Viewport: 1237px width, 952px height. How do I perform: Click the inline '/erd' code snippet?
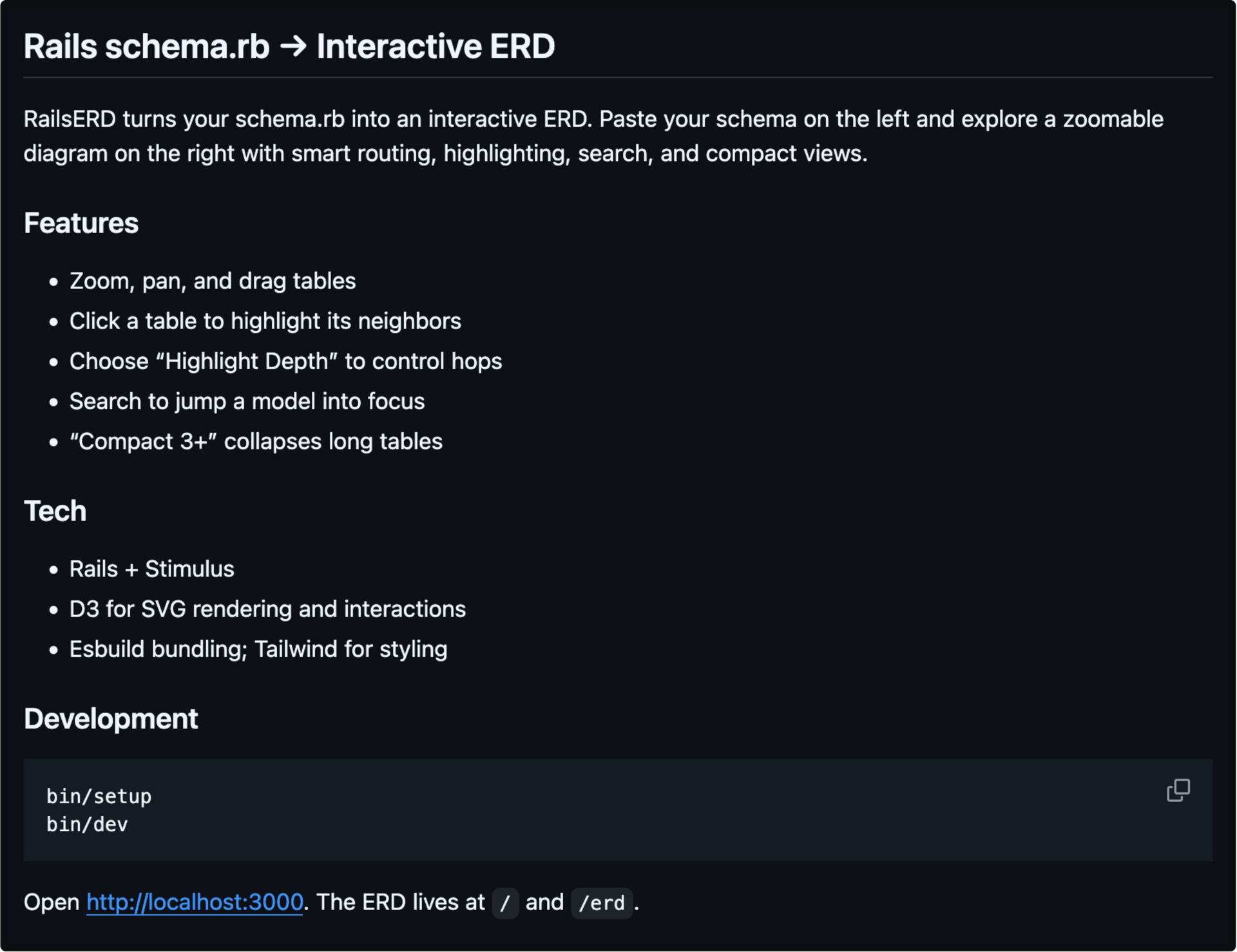601,903
